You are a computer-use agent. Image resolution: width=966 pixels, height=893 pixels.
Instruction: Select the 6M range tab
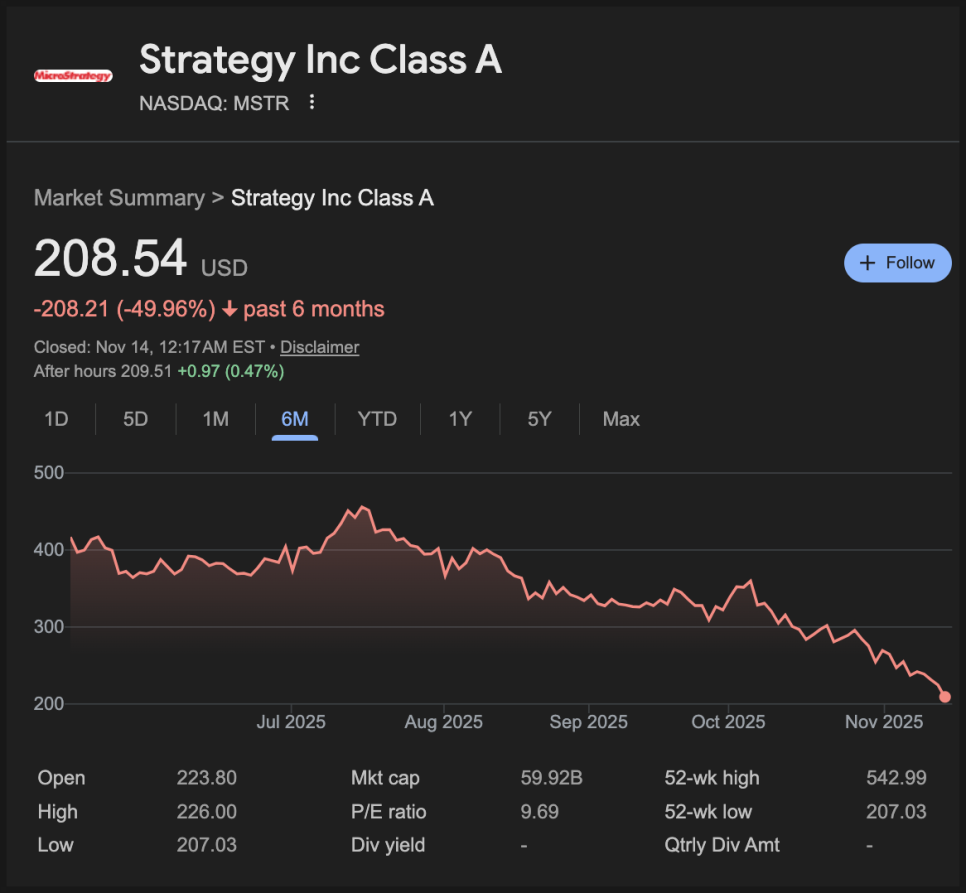click(295, 419)
